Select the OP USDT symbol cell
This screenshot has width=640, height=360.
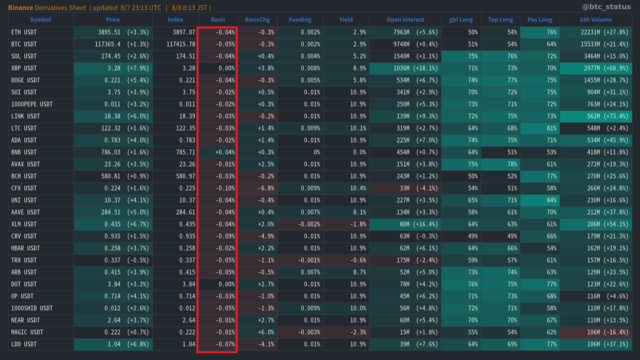pos(41,296)
